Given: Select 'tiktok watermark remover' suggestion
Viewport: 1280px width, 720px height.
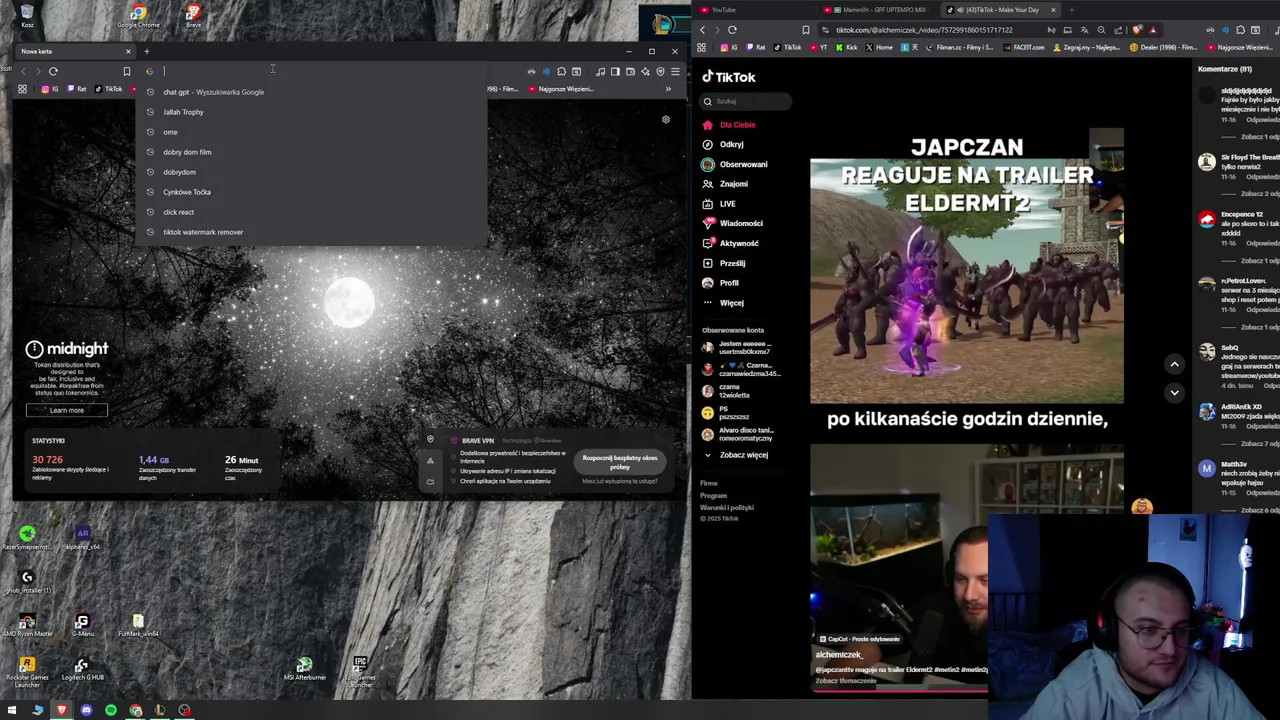Looking at the screenshot, I should click(x=312, y=232).
